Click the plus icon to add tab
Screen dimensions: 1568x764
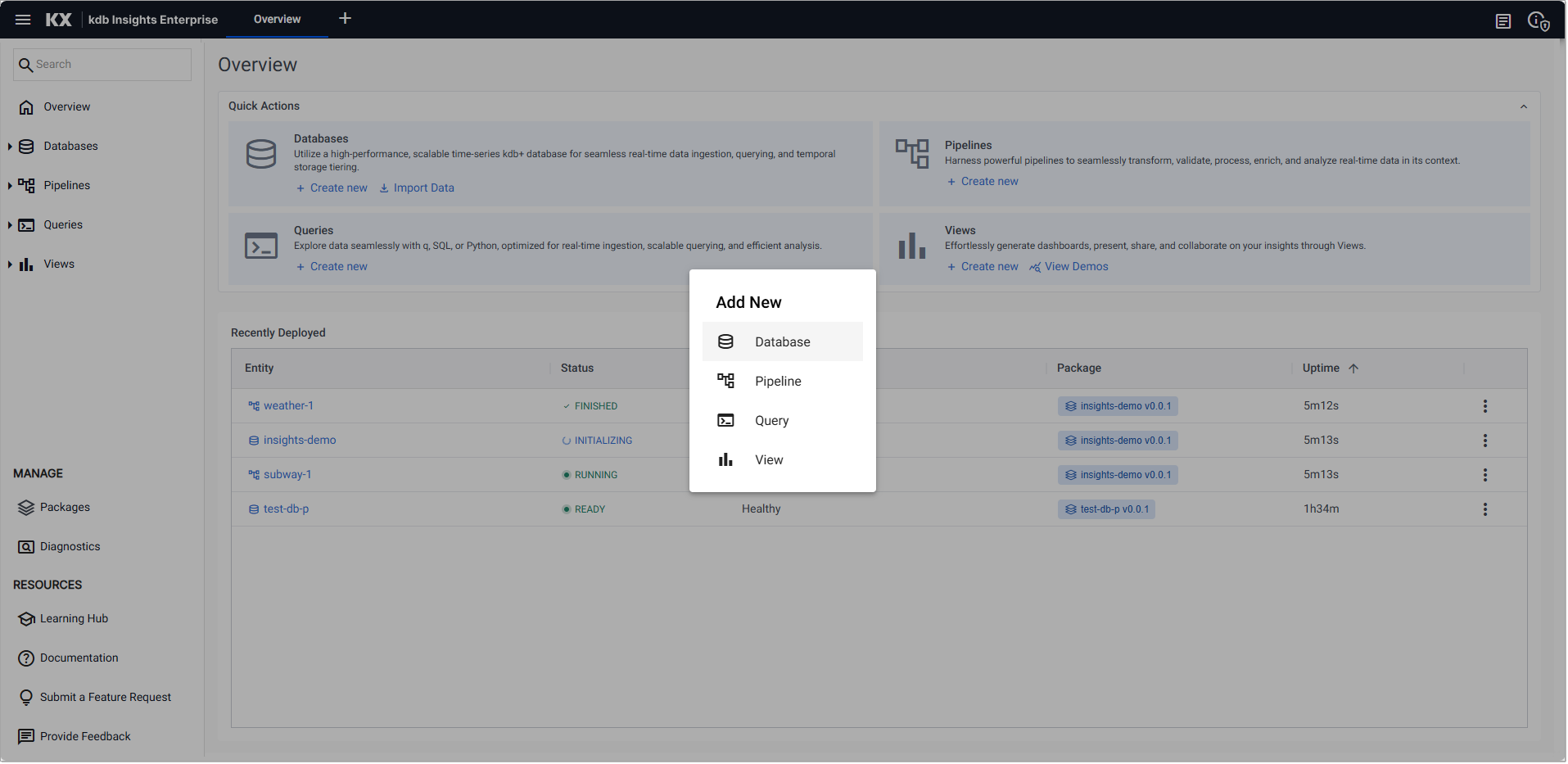click(x=345, y=18)
